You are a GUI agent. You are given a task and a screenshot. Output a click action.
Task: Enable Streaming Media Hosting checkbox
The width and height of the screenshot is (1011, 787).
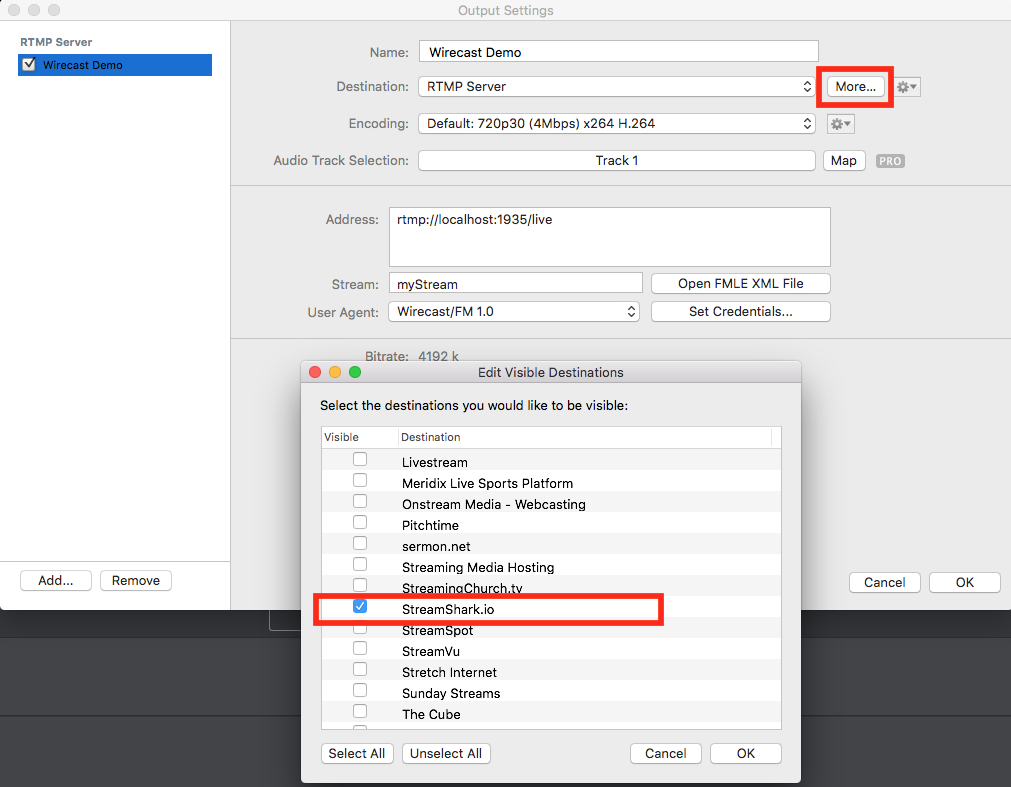pyautogui.click(x=360, y=564)
